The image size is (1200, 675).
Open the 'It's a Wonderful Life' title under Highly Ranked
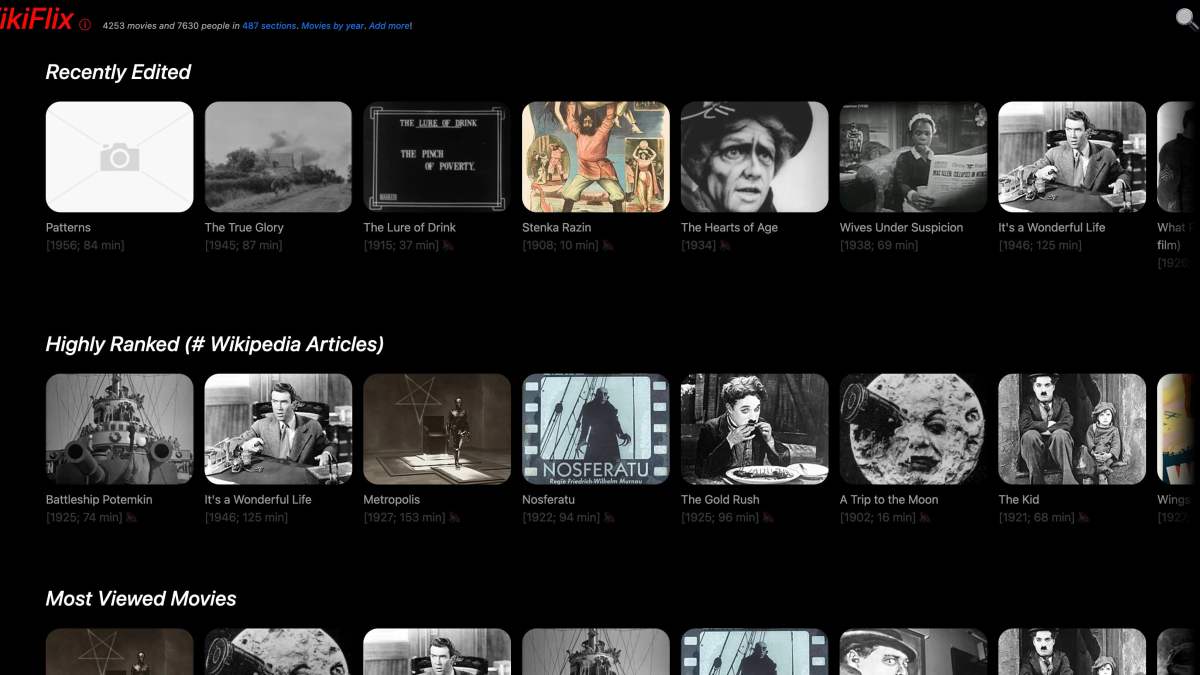click(x=258, y=500)
